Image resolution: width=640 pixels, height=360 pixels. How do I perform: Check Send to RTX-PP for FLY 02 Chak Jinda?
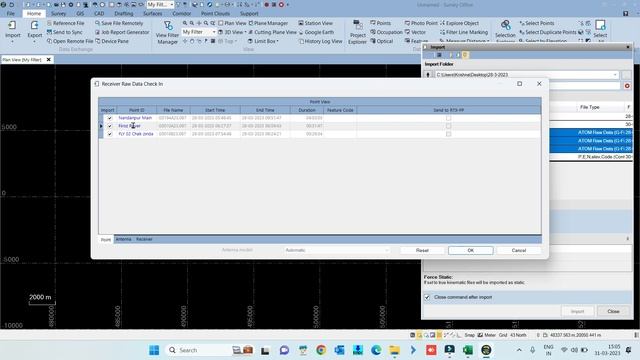pyautogui.click(x=449, y=134)
